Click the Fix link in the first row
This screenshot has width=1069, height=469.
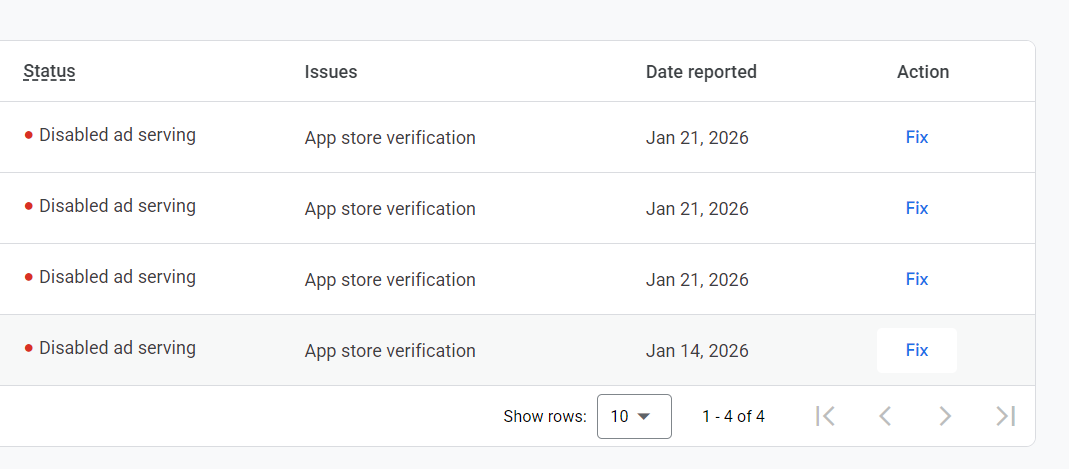pos(917,137)
